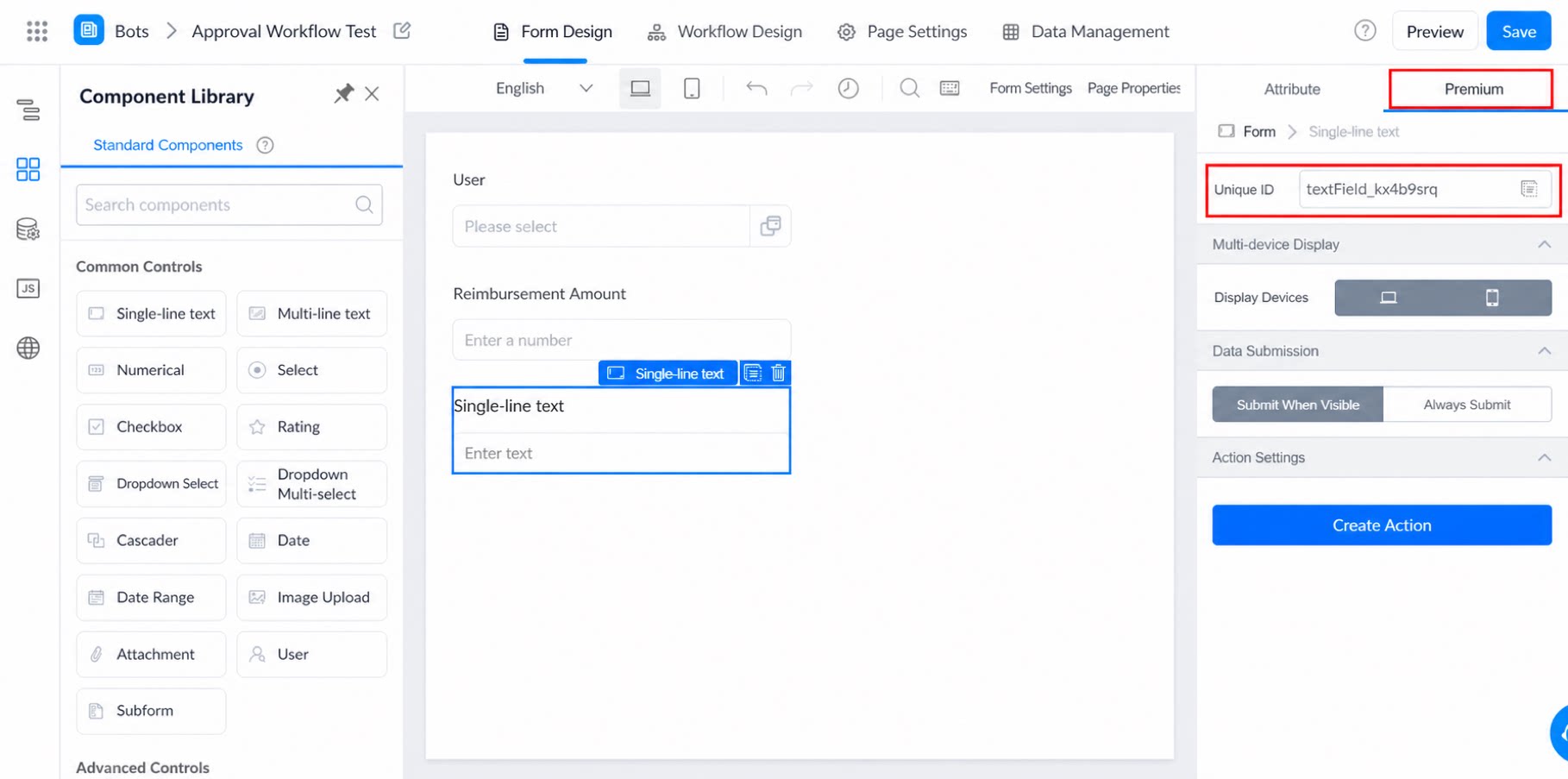Delete the selected Single-line text field

tap(779, 373)
